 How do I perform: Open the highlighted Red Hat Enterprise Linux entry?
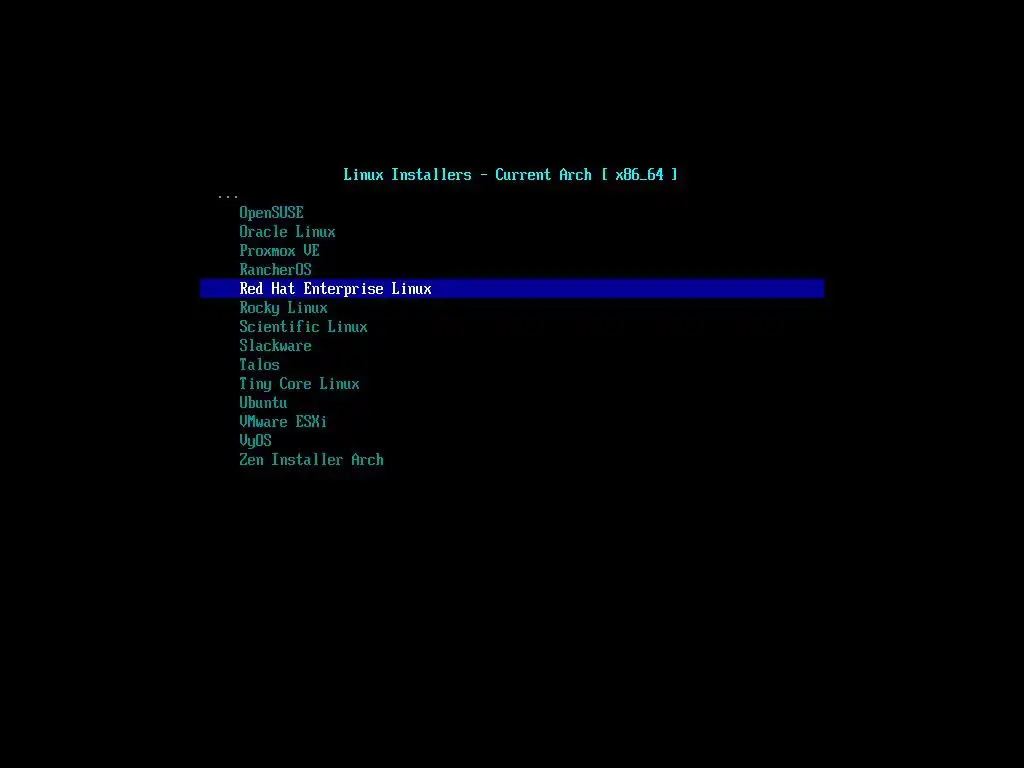pos(511,289)
